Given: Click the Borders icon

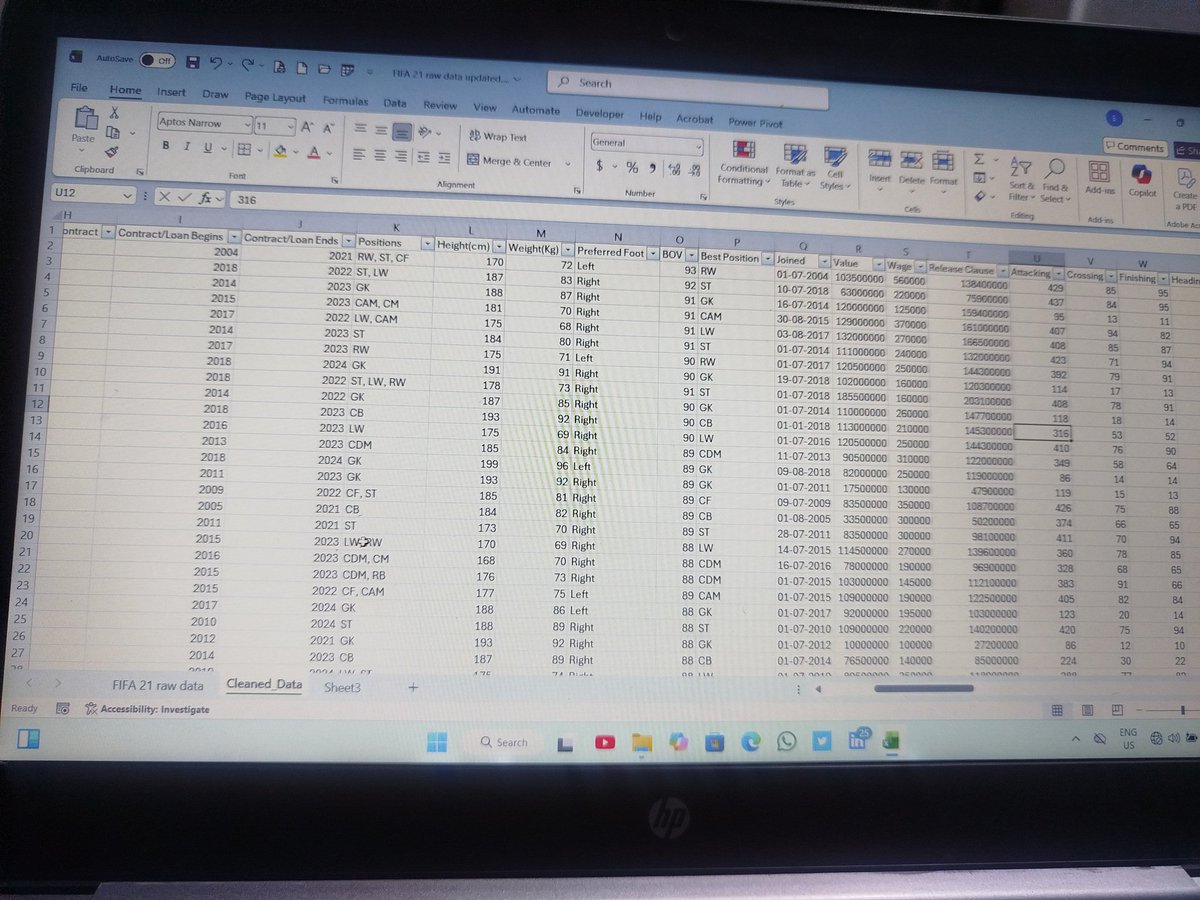Looking at the screenshot, I should tap(243, 150).
